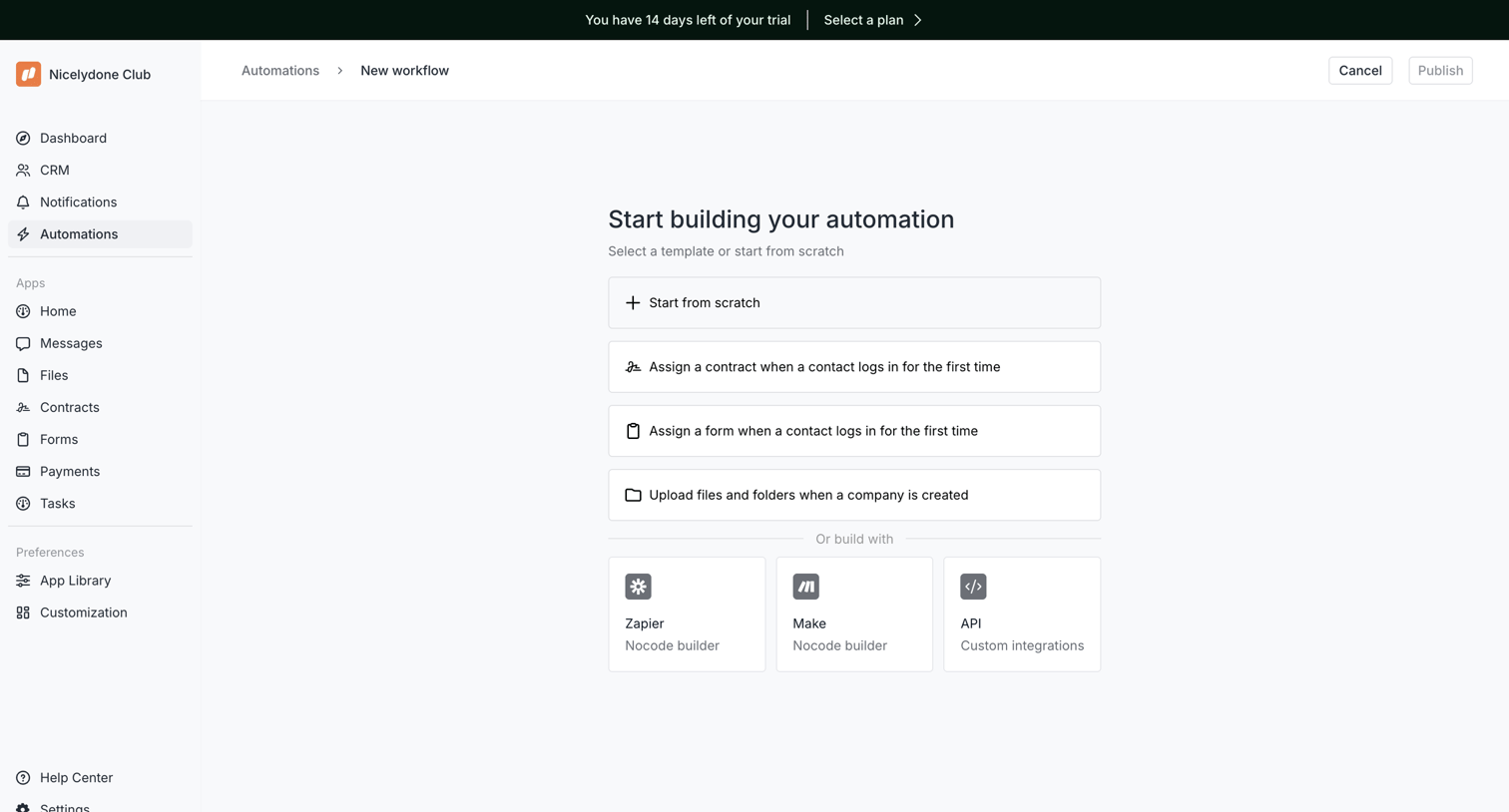Click the App Library sliders icon
Screen dimensions: 1509x812
pyautogui.click(x=23, y=581)
